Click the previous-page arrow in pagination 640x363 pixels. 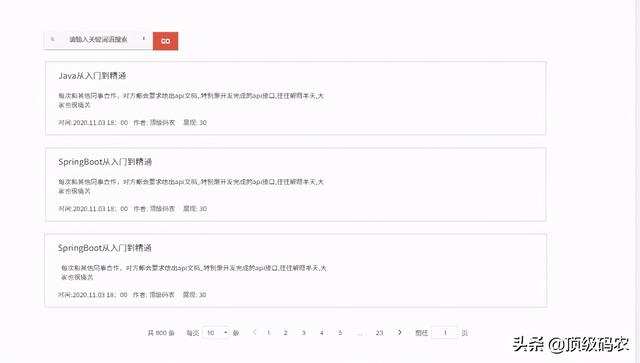click(x=255, y=332)
